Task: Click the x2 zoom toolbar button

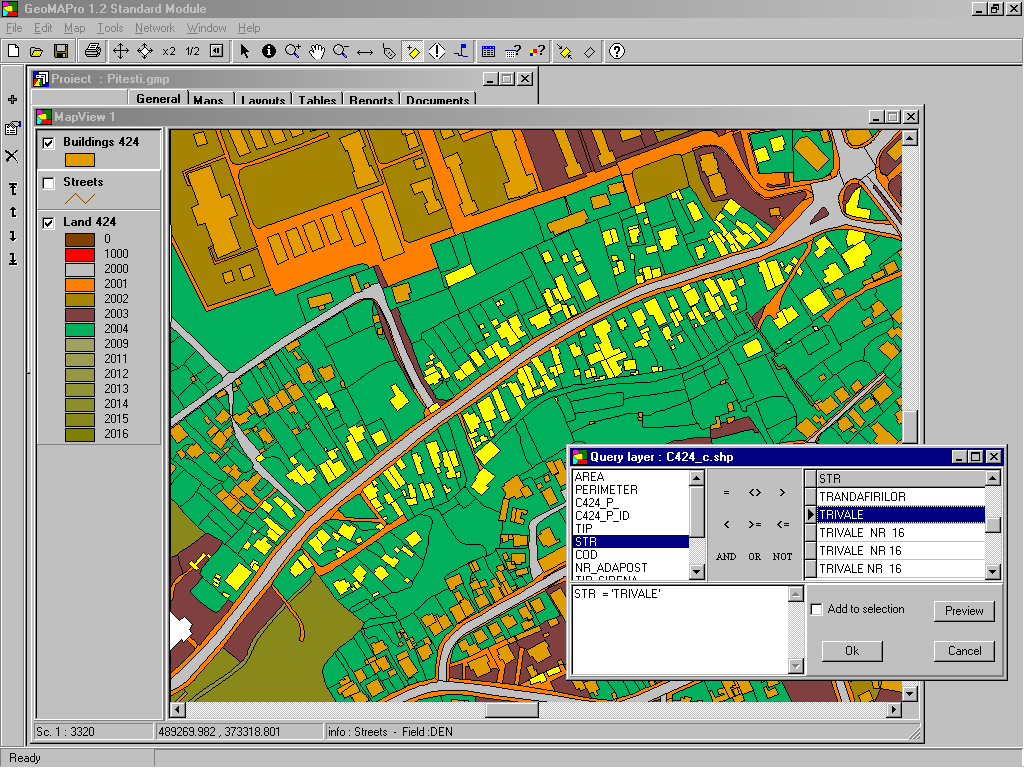Action: tap(169, 51)
